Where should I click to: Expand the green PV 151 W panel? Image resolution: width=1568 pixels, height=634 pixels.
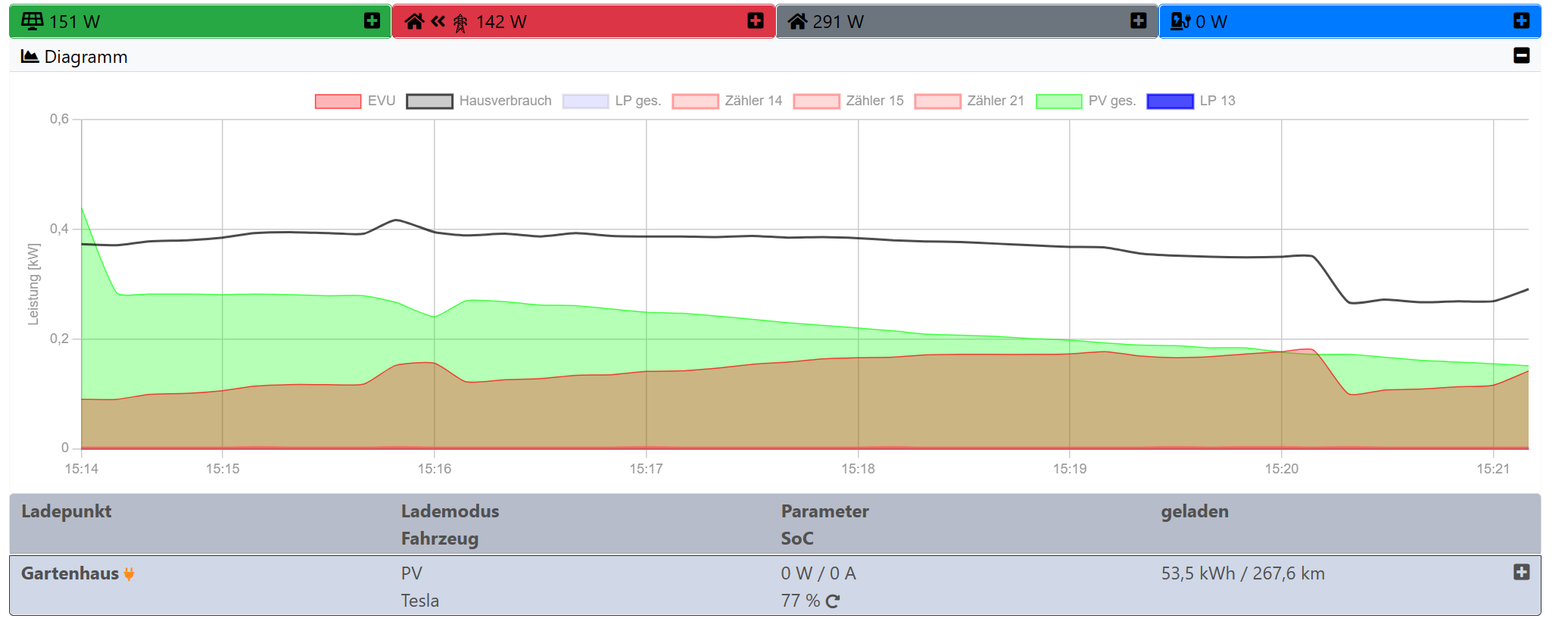click(372, 20)
